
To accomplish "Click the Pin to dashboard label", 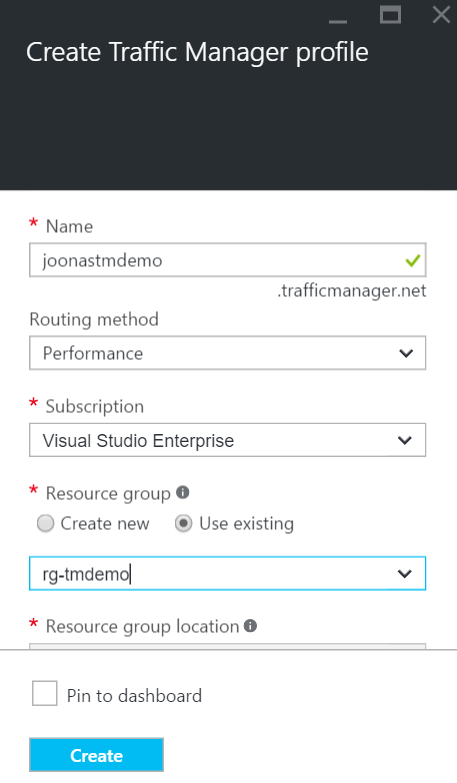I will [134, 696].
